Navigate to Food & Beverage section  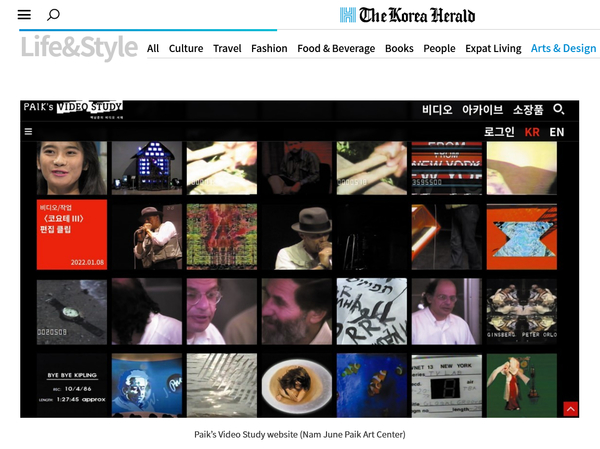click(336, 48)
